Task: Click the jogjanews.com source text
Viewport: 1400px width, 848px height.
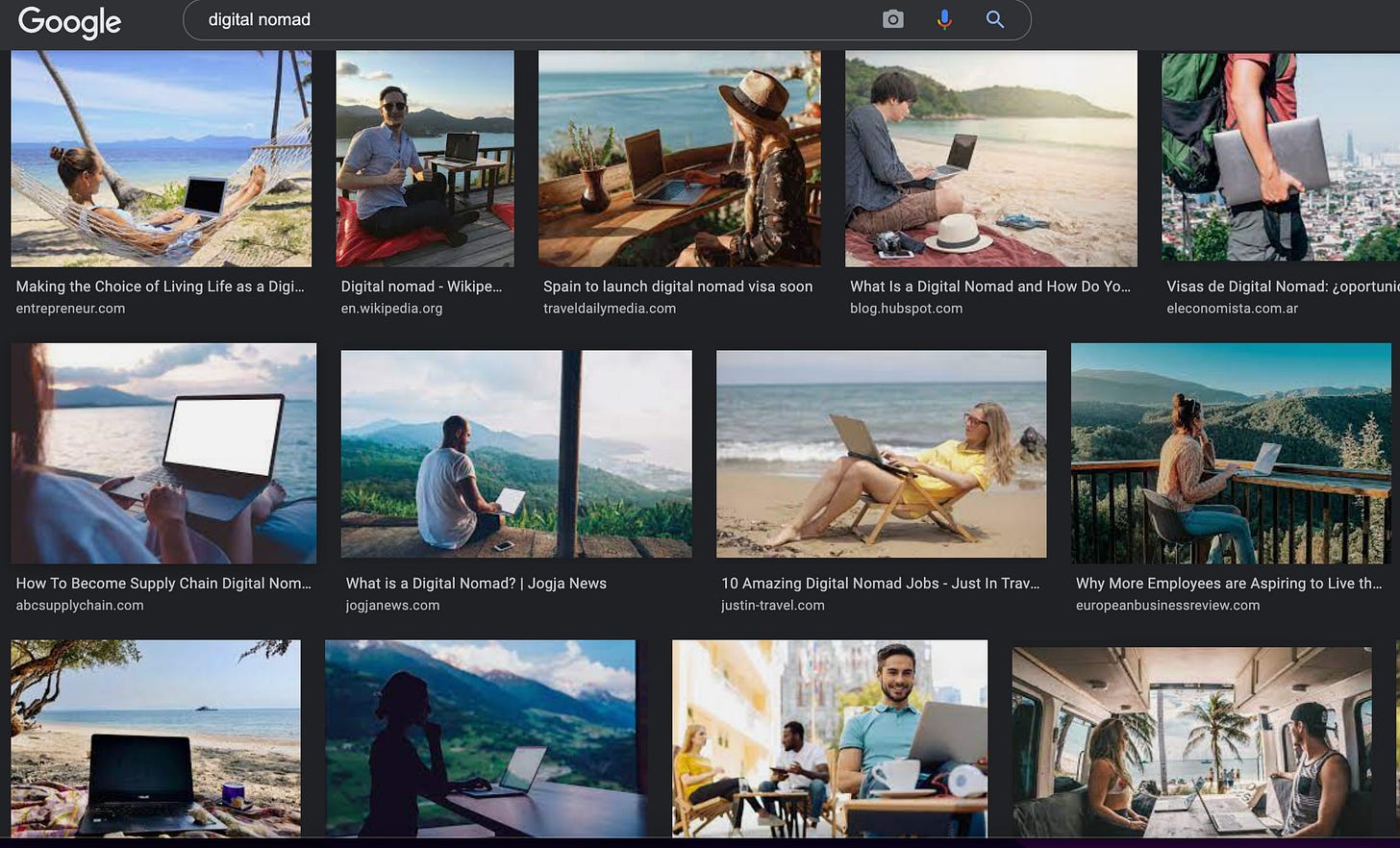Action: 392,606
